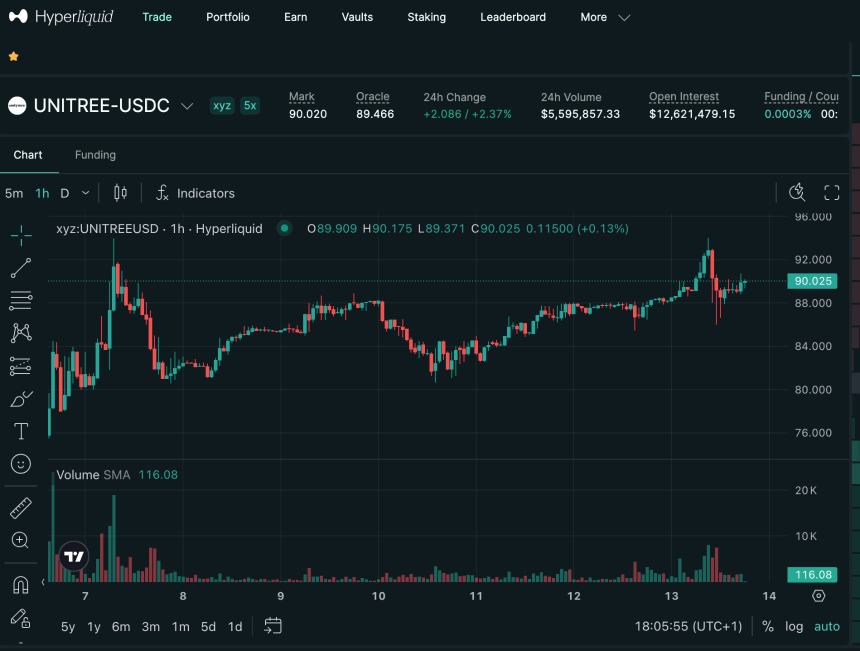
Task: Click the Funding / Countdown label
Action: tap(801, 97)
